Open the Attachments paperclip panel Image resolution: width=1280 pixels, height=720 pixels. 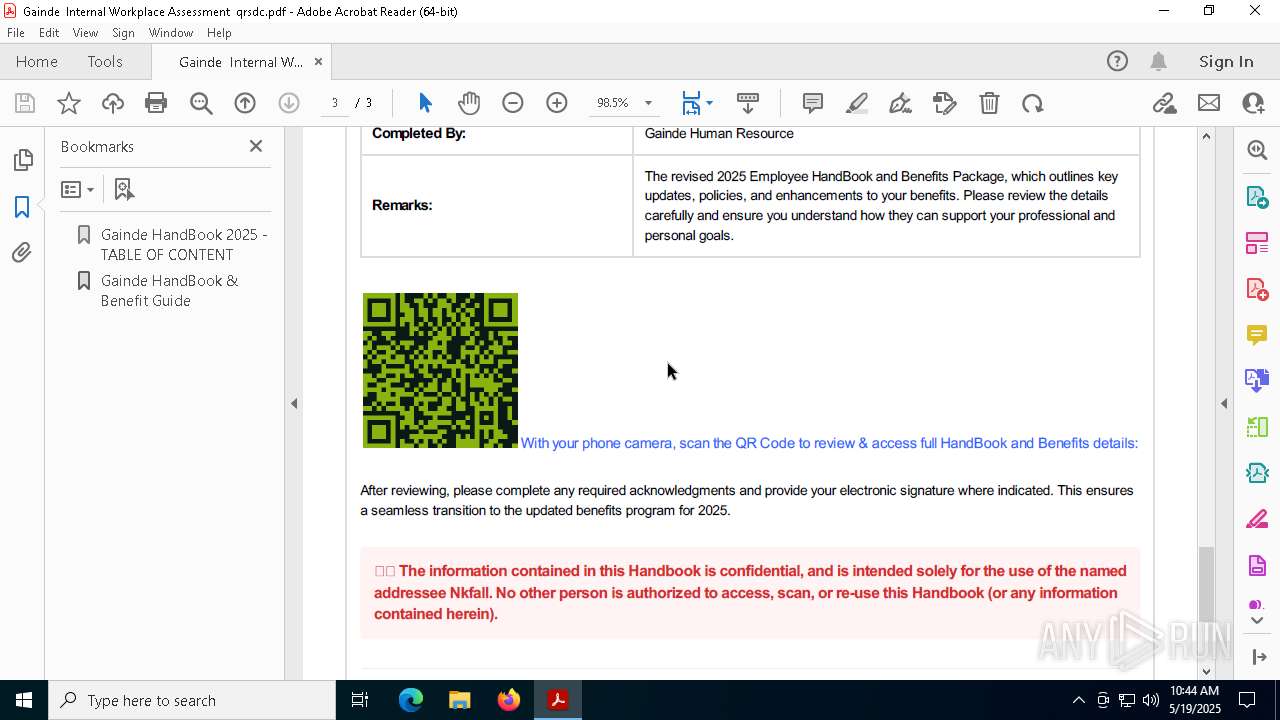tap(22, 253)
